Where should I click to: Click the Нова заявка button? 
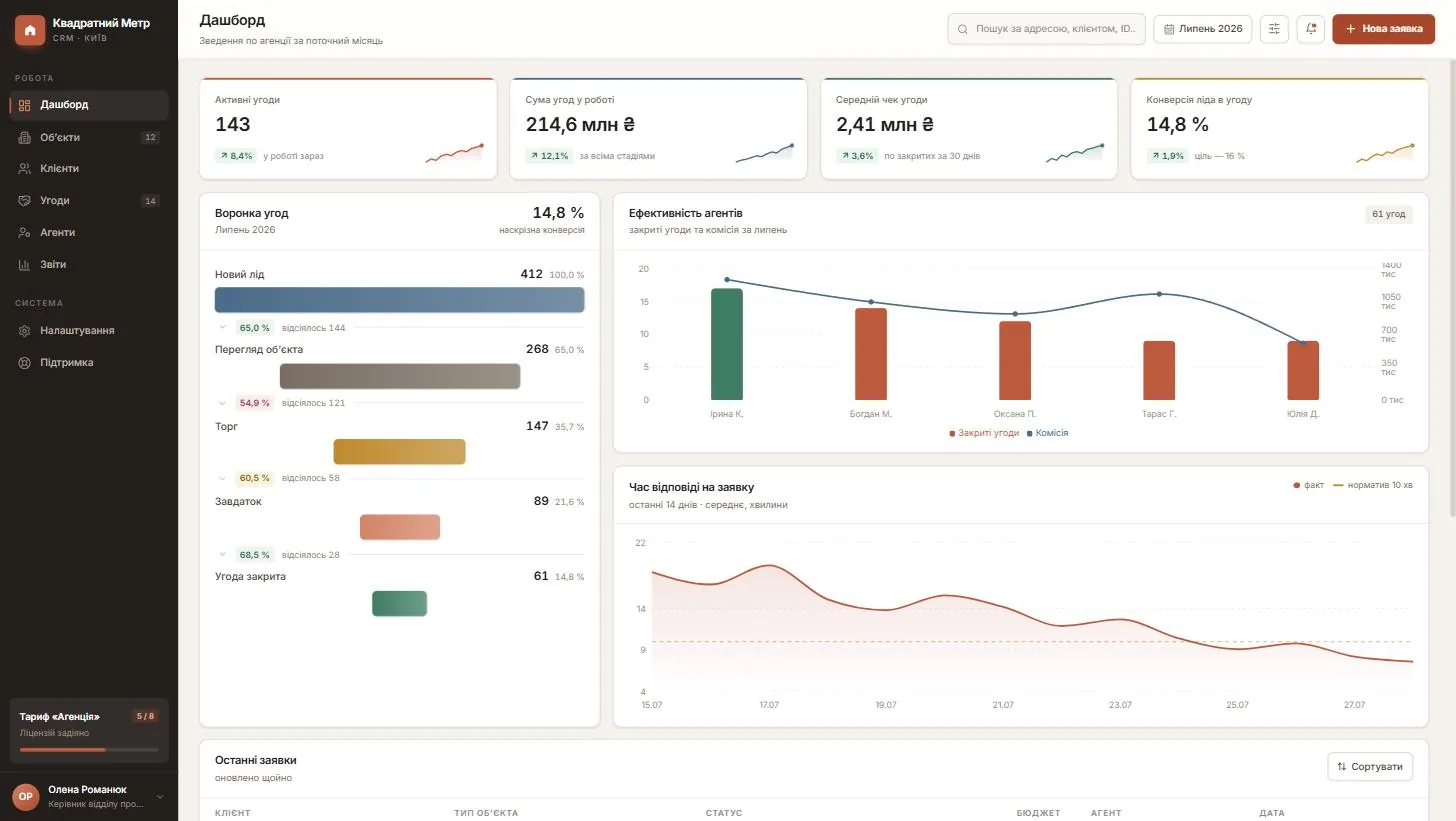click(x=1383, y=29)
